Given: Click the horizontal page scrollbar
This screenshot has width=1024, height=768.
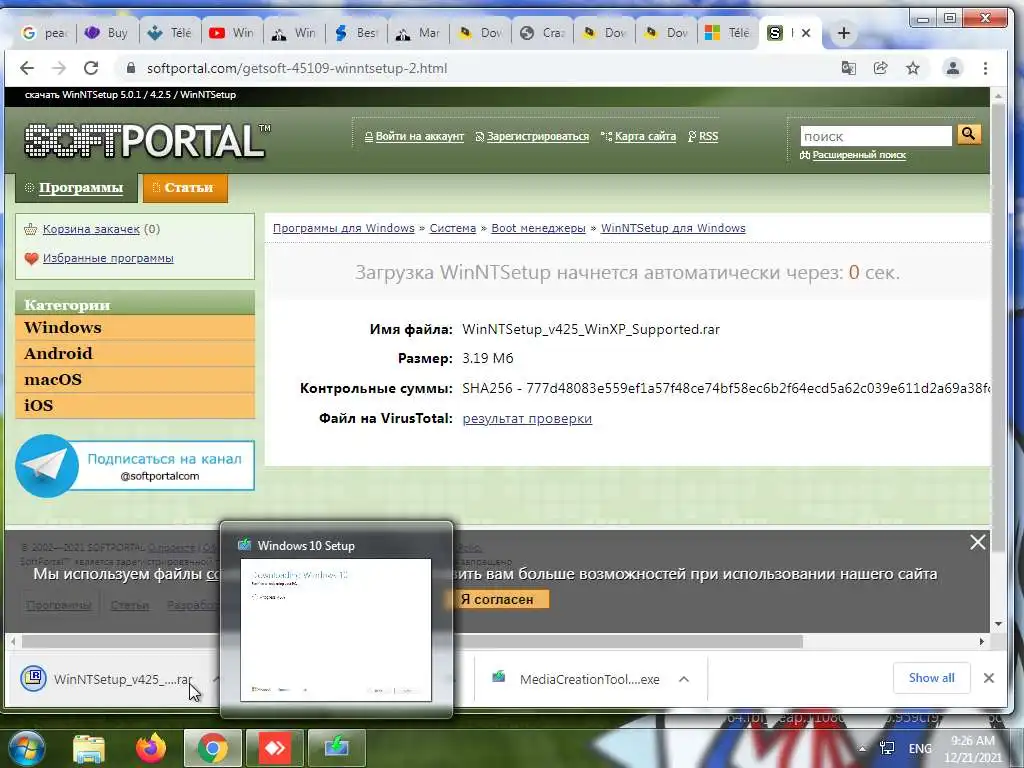Looking at the screenshot, I should tap(413, 642).
